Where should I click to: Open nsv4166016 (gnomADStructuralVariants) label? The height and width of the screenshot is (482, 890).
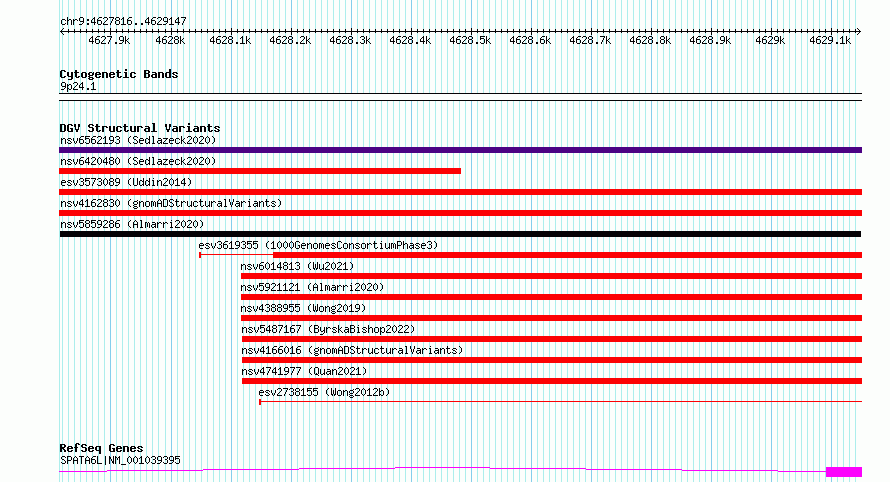point(352,350)
